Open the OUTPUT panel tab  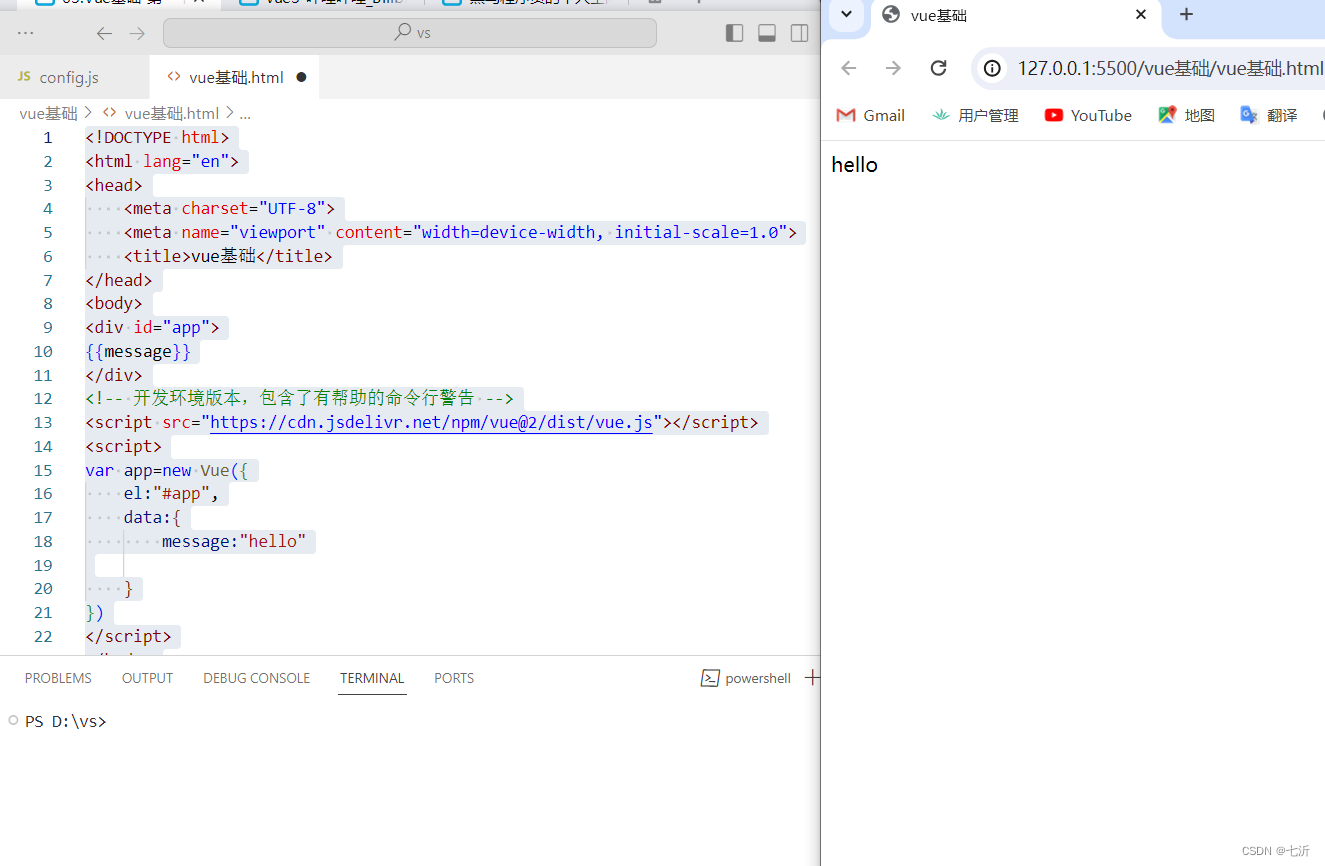pyautogui.click(x=147, y=678)
